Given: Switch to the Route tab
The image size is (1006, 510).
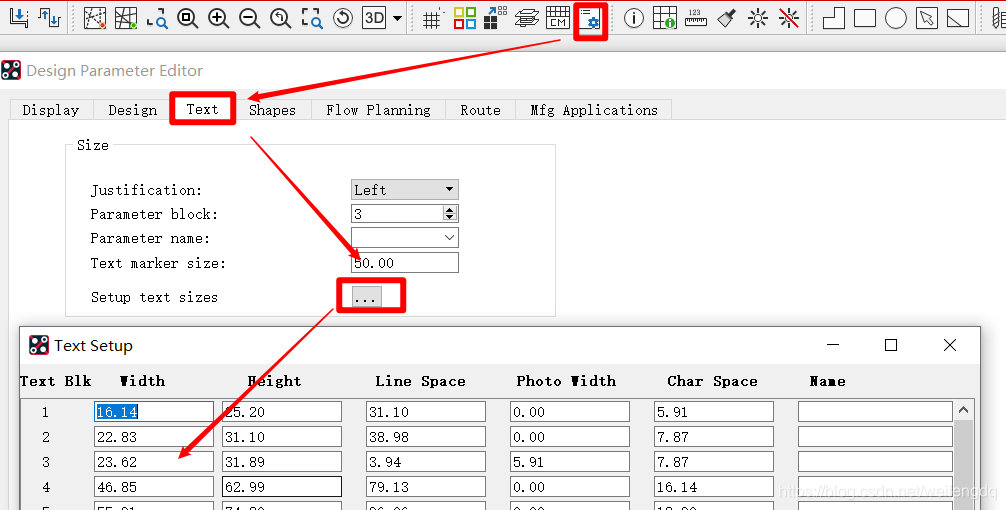Looking at the screenshot, I should coord(481,110).
